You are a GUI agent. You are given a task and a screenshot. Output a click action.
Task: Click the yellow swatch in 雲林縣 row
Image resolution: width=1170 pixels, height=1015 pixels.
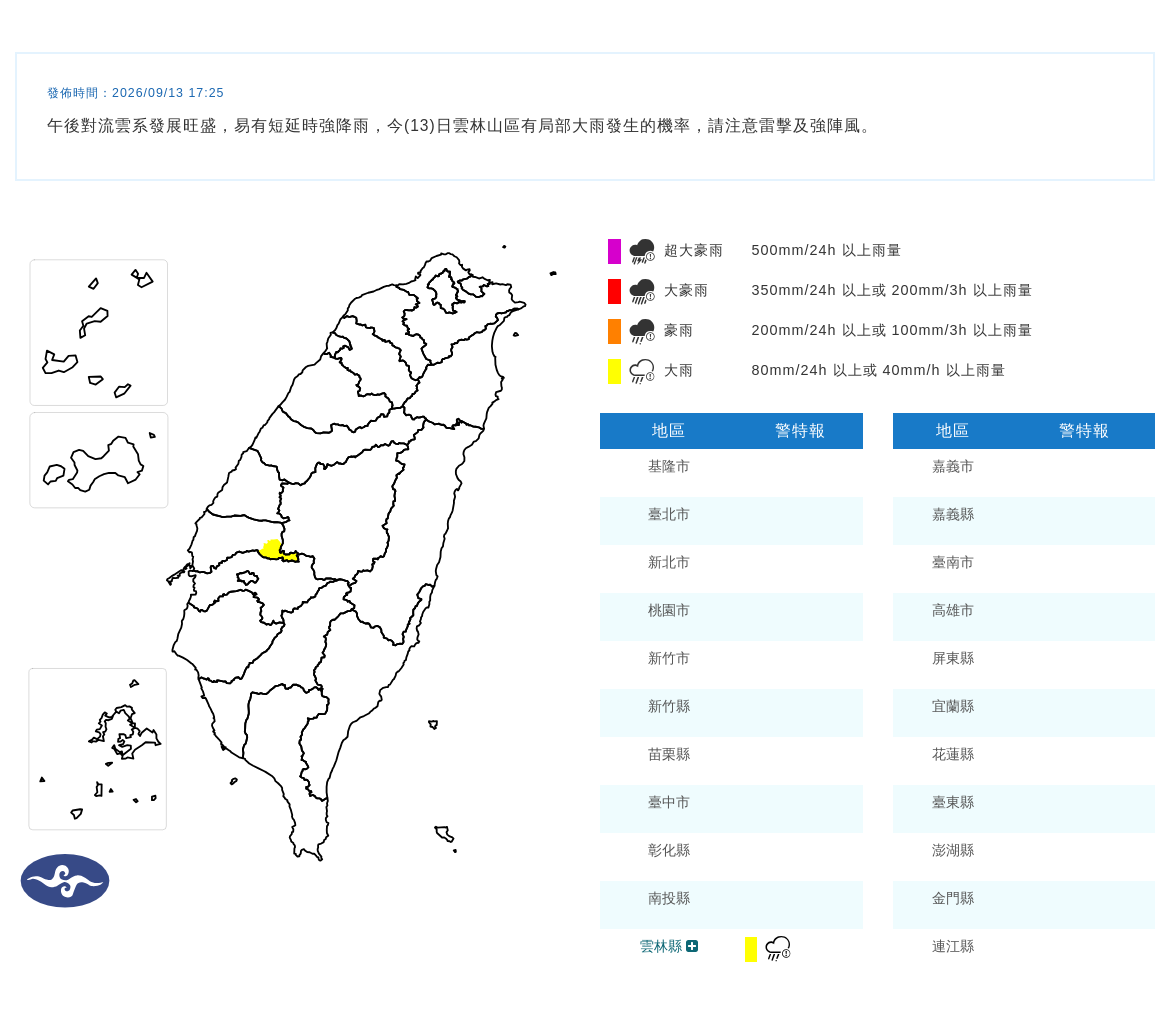(751, 949)
